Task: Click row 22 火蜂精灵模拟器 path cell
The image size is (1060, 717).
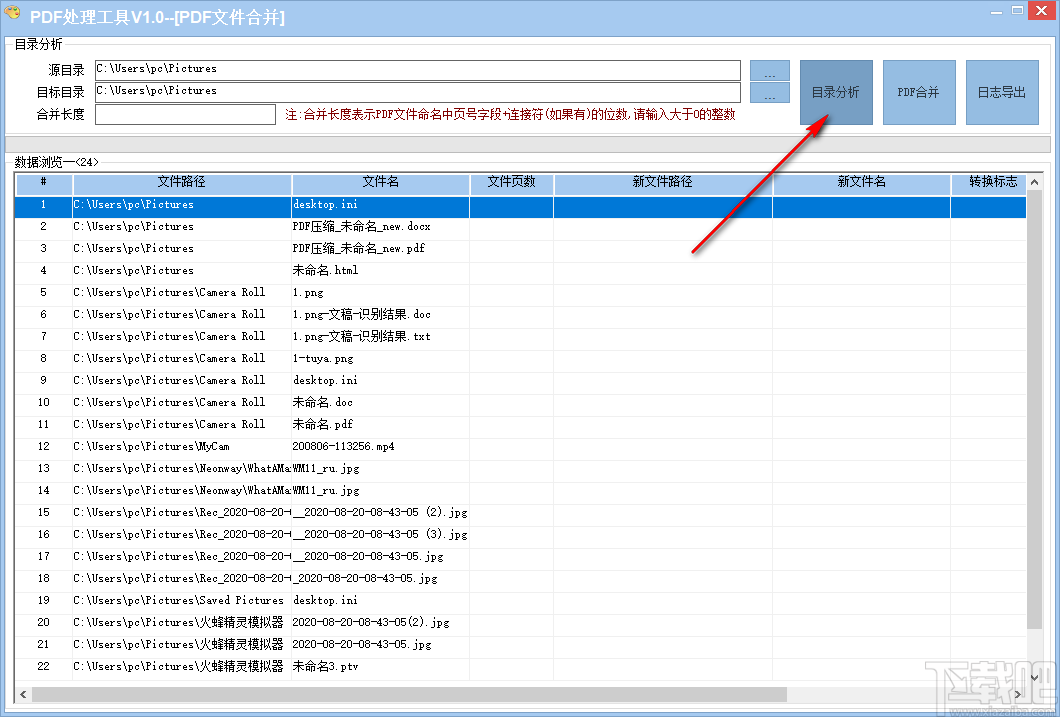Action: tap(182, 667)
